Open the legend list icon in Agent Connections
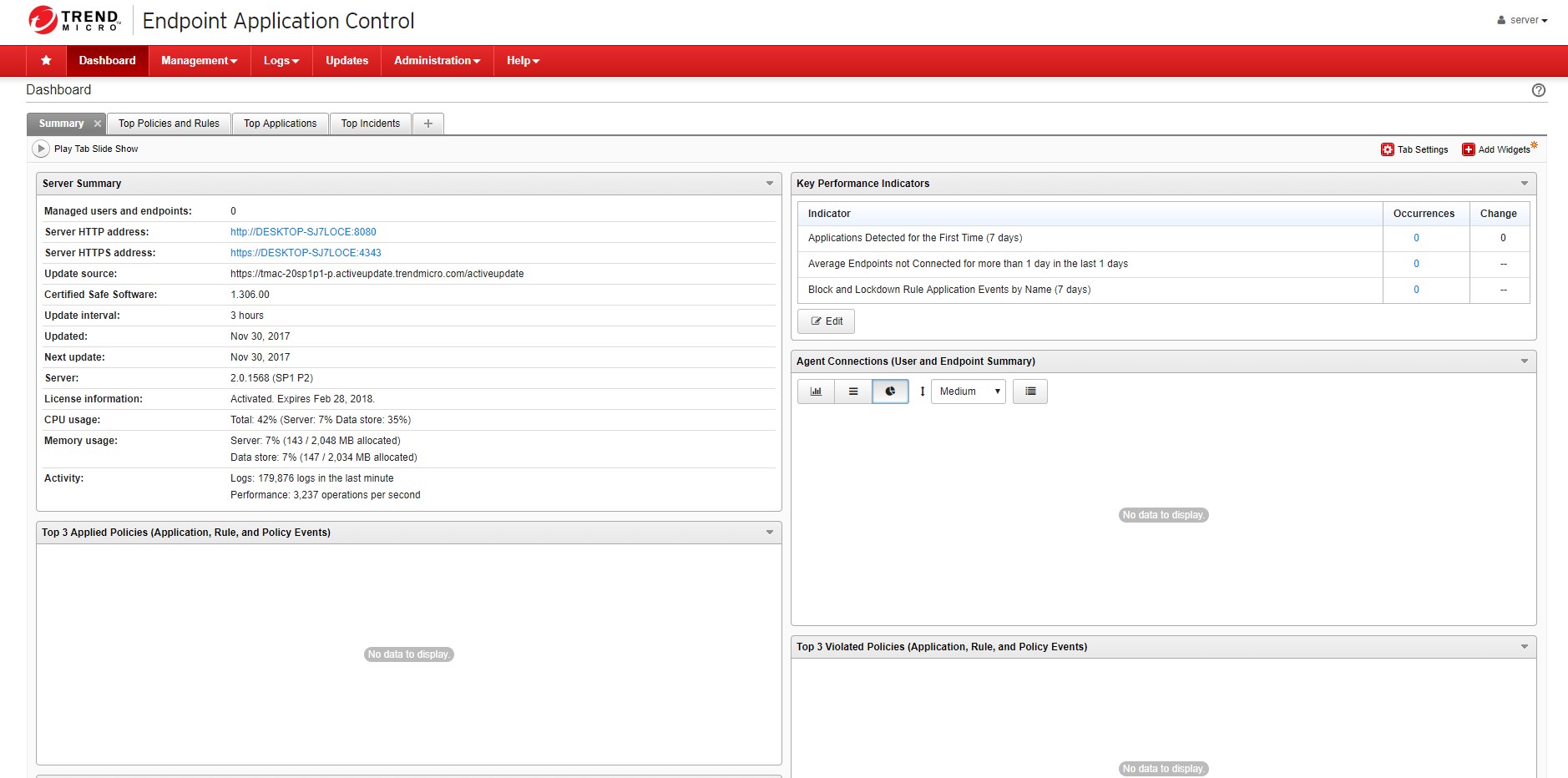 click(1029, 391)
